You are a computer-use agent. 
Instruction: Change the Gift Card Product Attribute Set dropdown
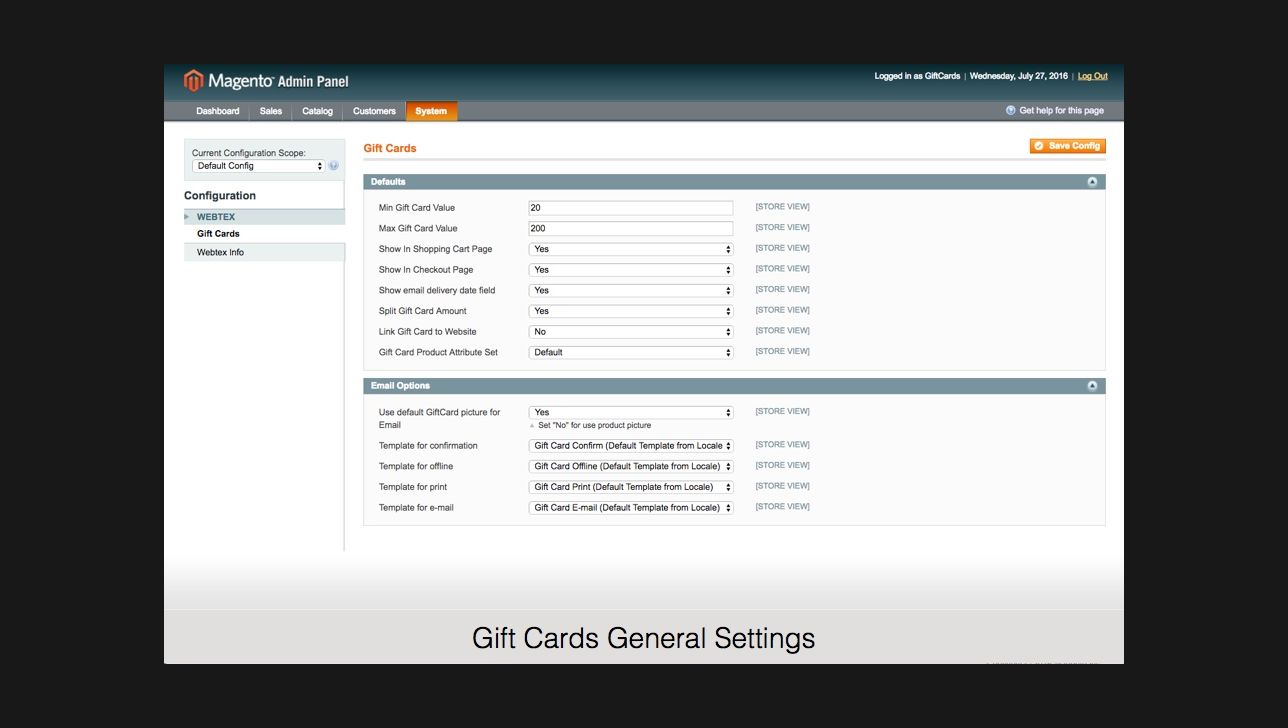(x=630, y=353)
